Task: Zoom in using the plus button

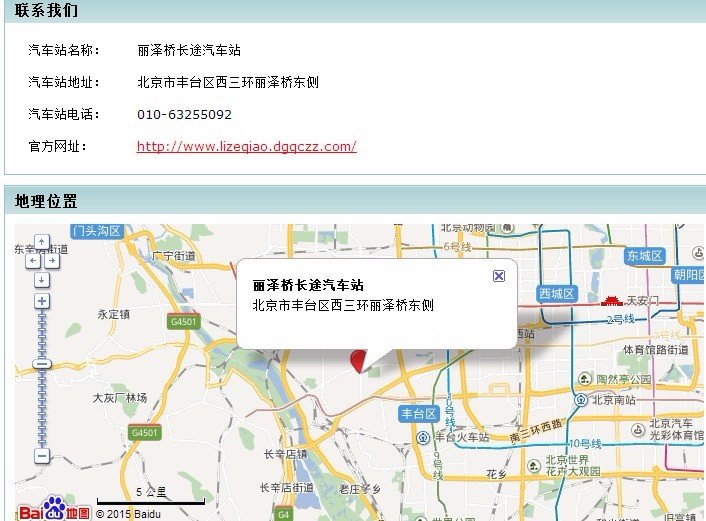Action: pyautogui.click(x=41, y=301)
